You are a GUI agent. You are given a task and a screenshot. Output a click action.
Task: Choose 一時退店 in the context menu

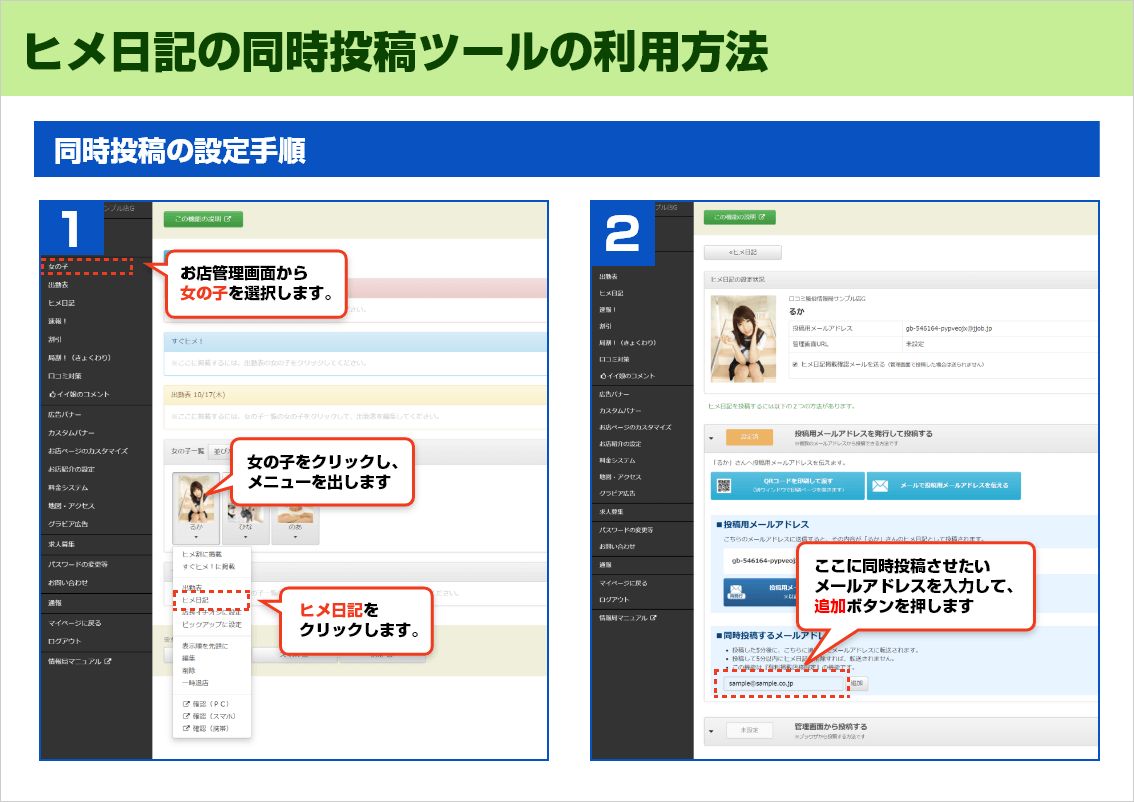click(195, 683)
